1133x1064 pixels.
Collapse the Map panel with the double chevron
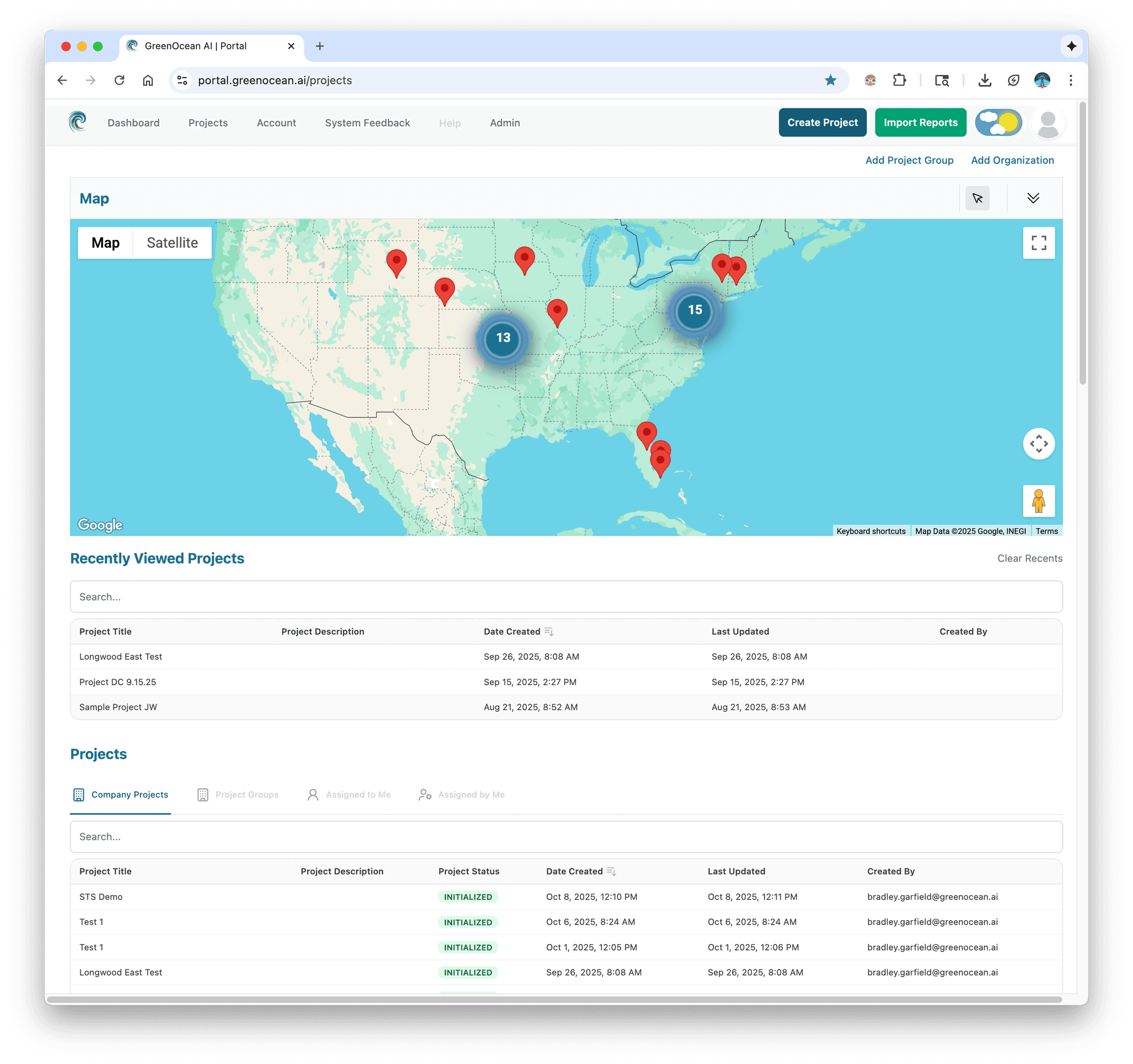click(1033, 197)
